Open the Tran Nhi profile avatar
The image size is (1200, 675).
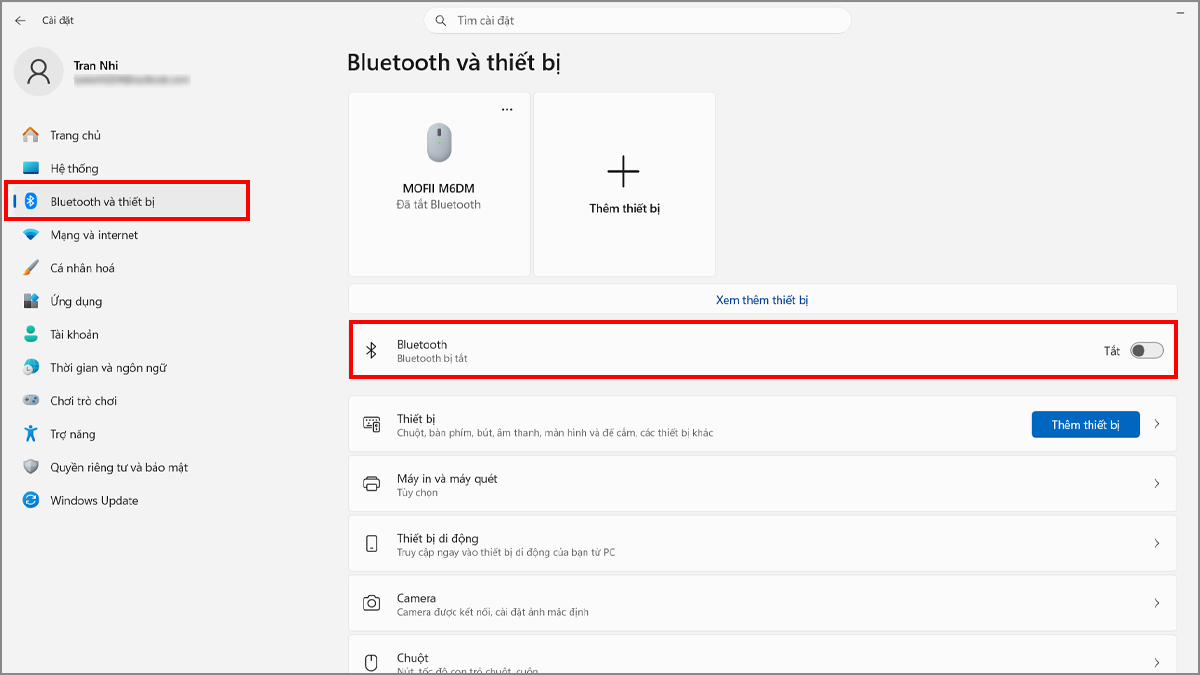click(x=39, y=71)
